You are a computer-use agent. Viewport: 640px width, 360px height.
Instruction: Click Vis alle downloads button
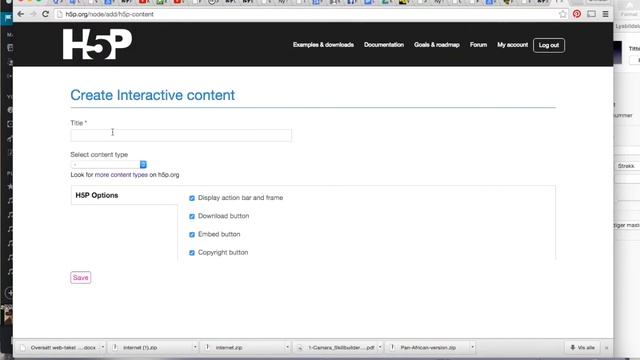click(x=582, y=347)
